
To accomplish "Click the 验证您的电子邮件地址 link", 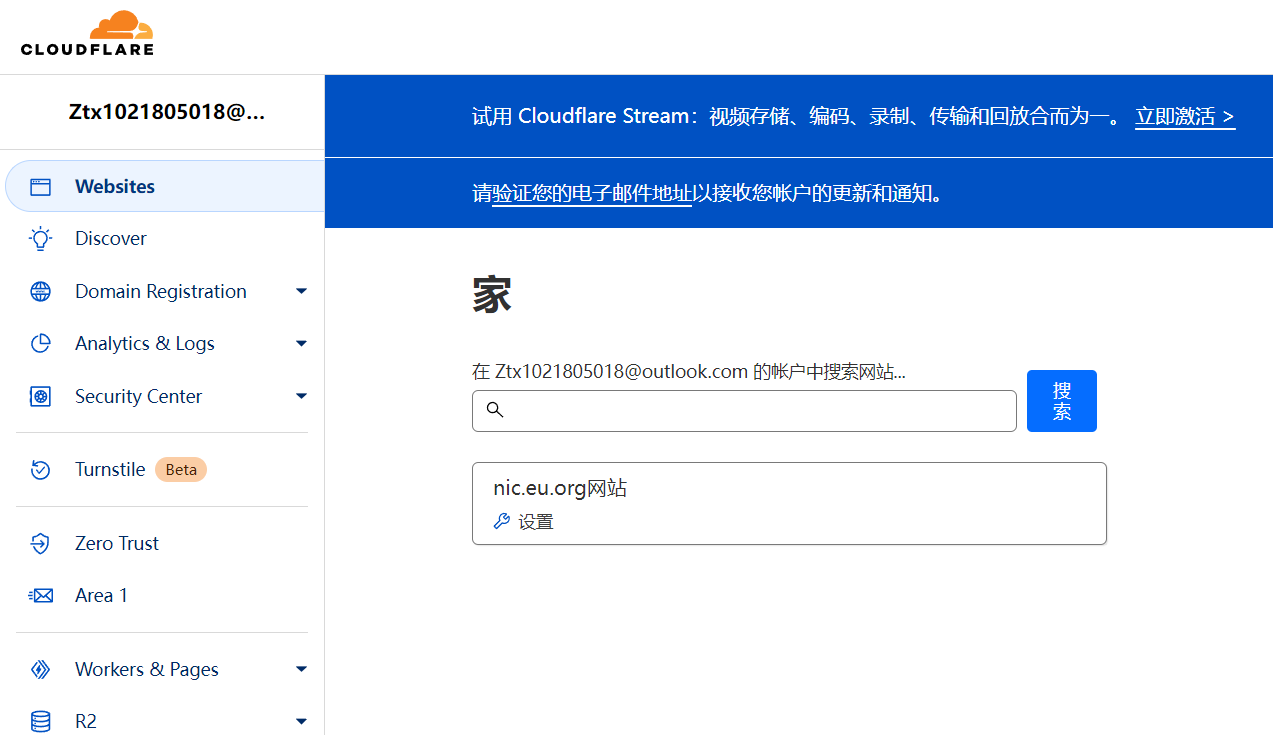I will tap(591, 193).
